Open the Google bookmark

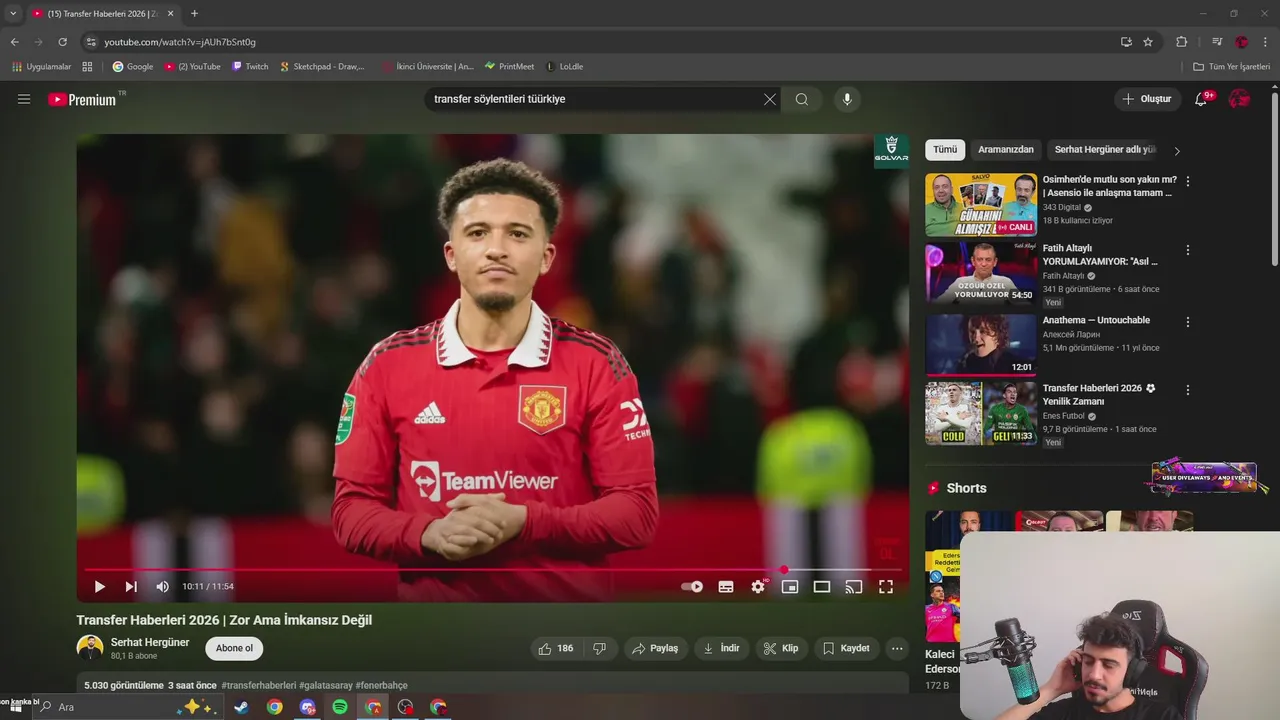point(133,67)
